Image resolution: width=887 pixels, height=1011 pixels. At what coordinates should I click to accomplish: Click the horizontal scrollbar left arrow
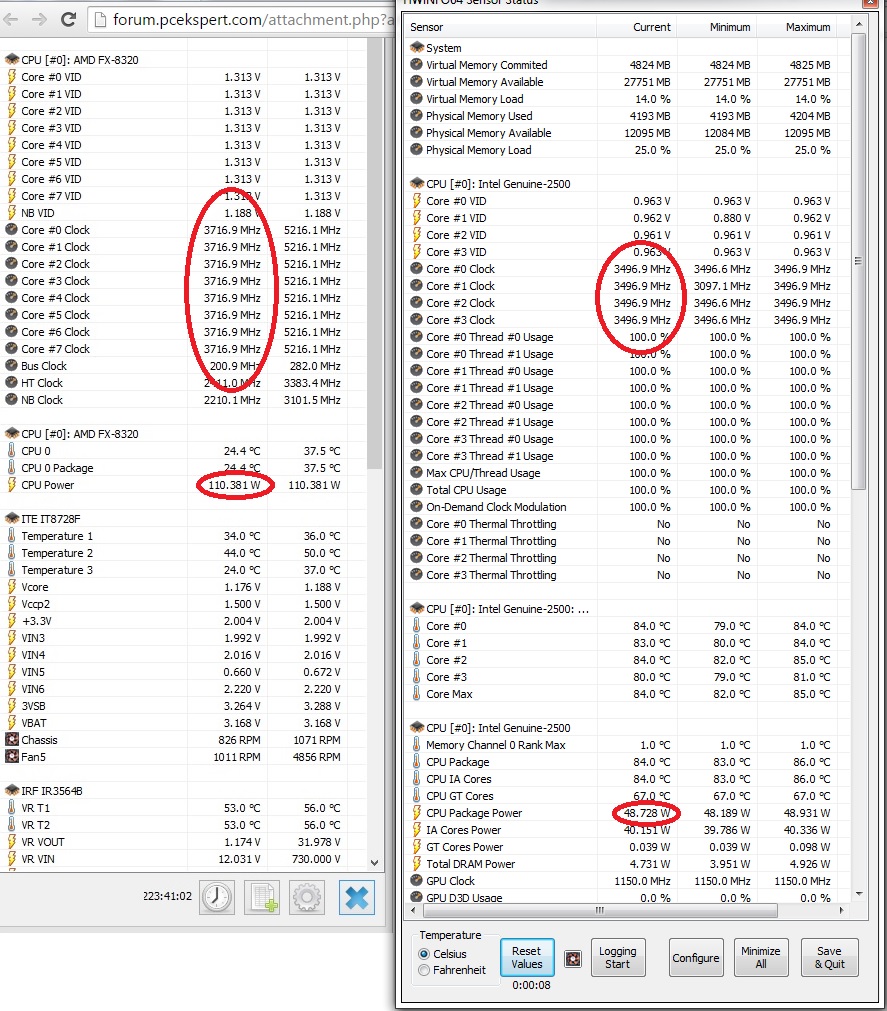point(413,910)
